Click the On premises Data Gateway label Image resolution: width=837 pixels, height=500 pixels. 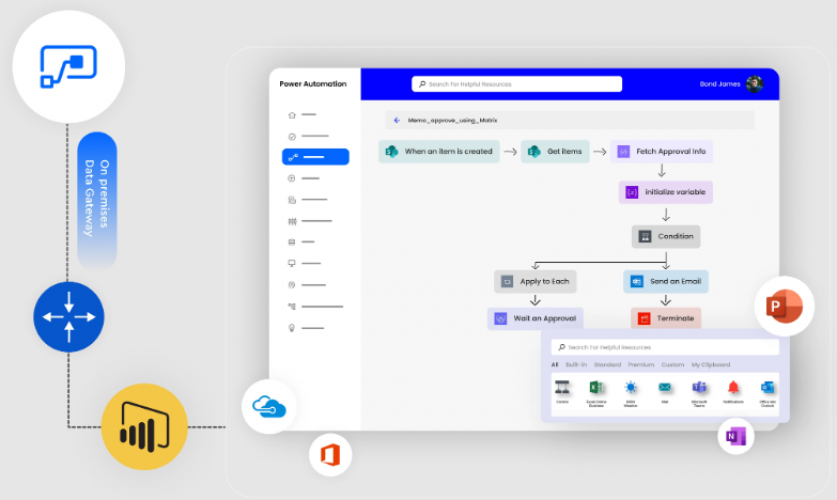tap(97, 199)
